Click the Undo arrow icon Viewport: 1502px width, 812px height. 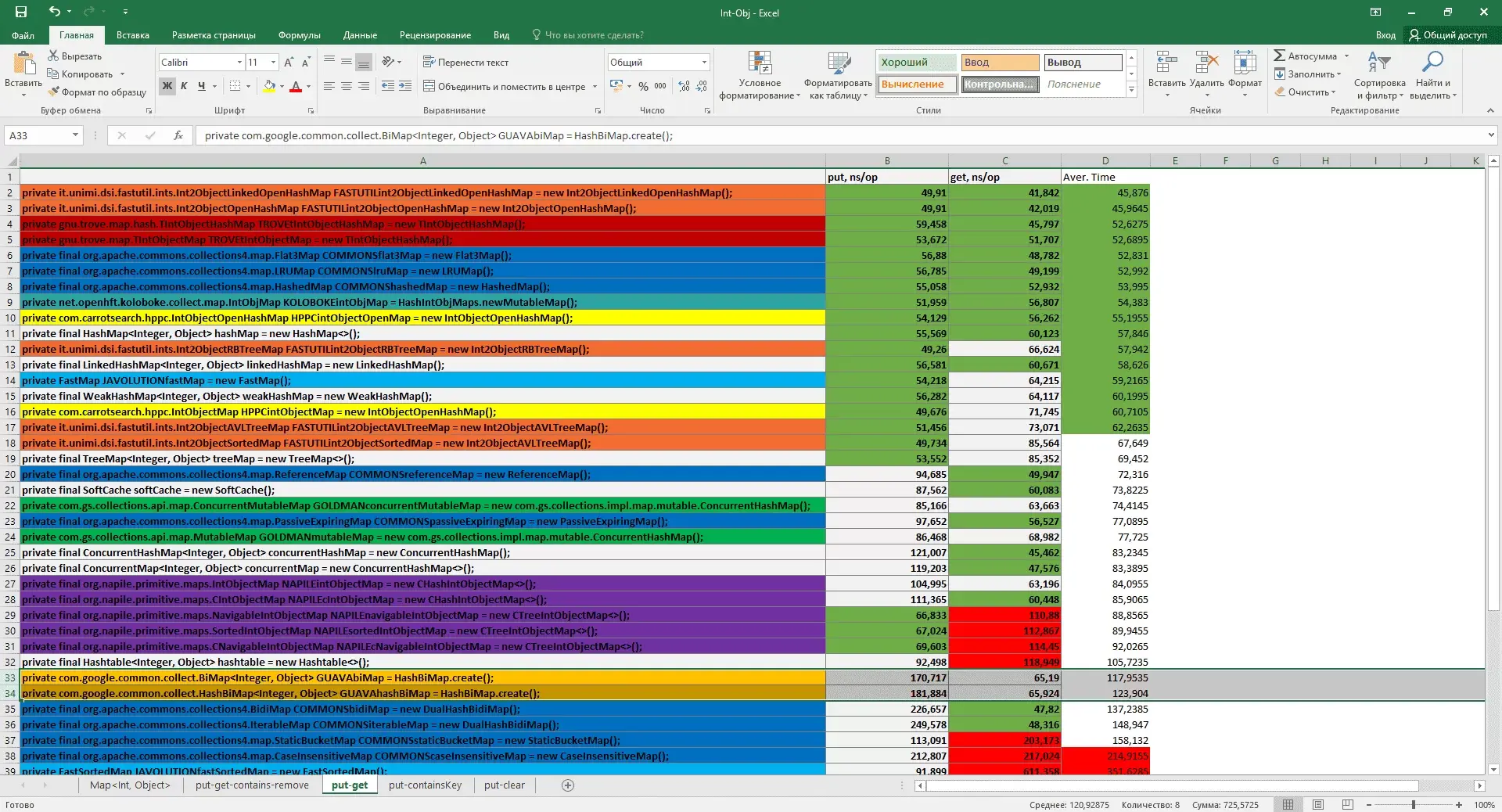54,12
